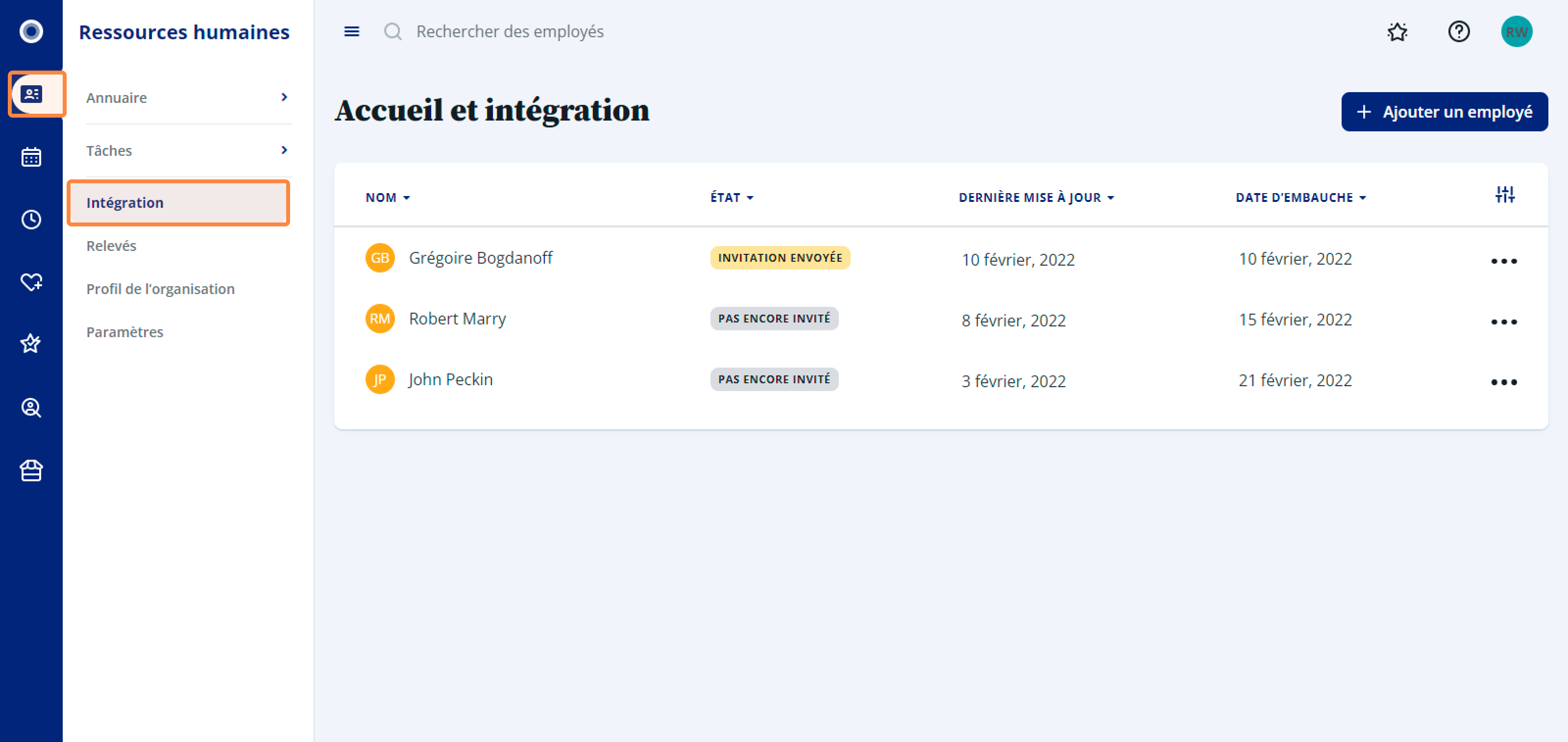The image size is (1568, 742).
Task: Click Grégoire Bogdanoff's last update date
Action: click(x=1018, y=260)
